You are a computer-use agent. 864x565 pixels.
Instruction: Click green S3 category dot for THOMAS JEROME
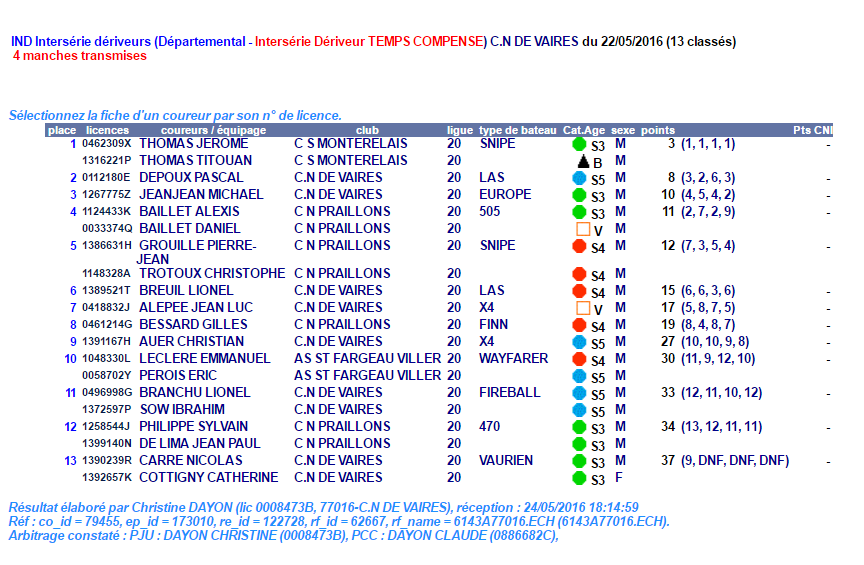pos(579,144)
